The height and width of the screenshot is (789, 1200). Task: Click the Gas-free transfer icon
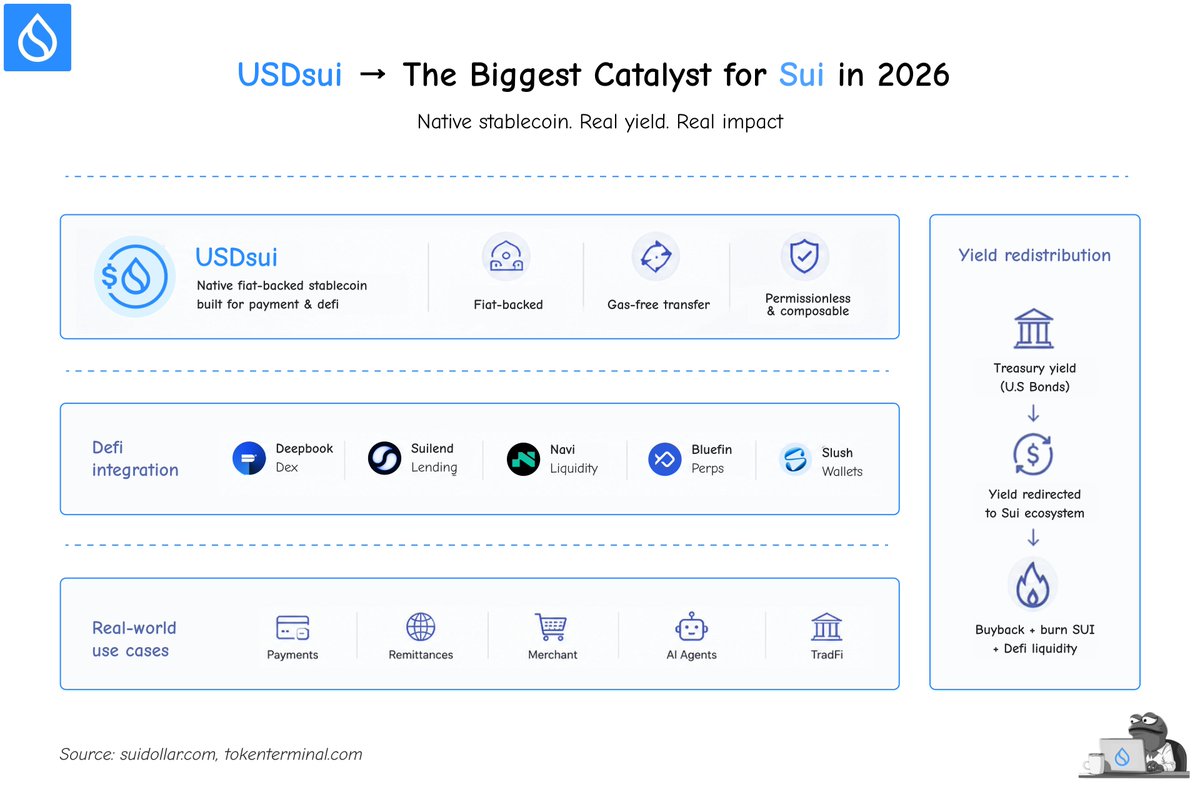coord(656,258)
